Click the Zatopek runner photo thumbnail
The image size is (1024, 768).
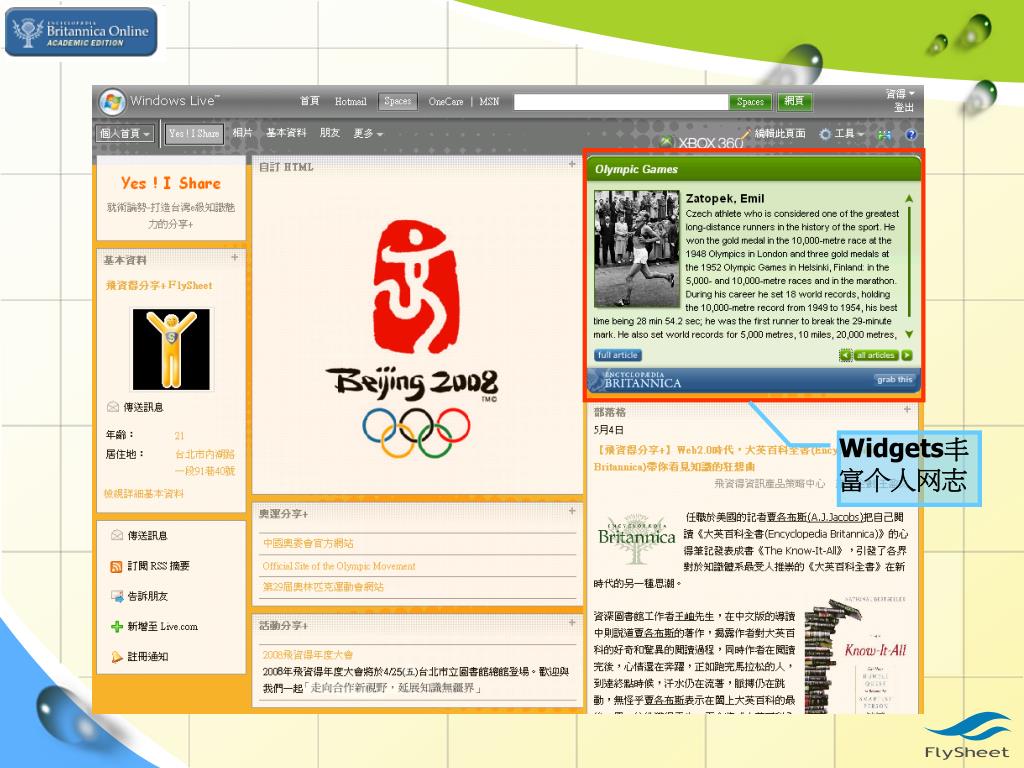(x=637, y=249)
